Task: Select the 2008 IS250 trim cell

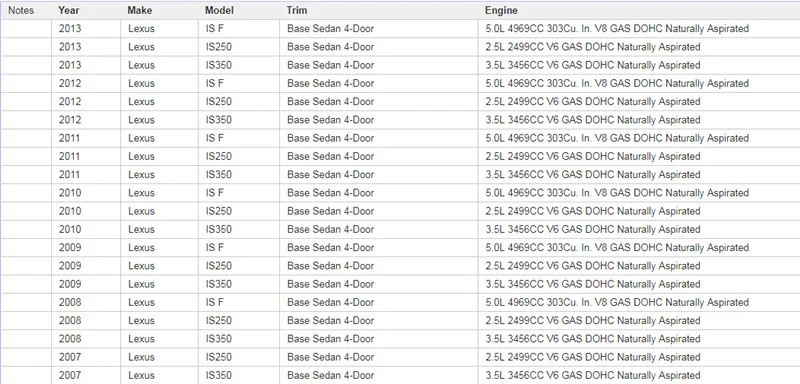Action: (x=379, y=320)
